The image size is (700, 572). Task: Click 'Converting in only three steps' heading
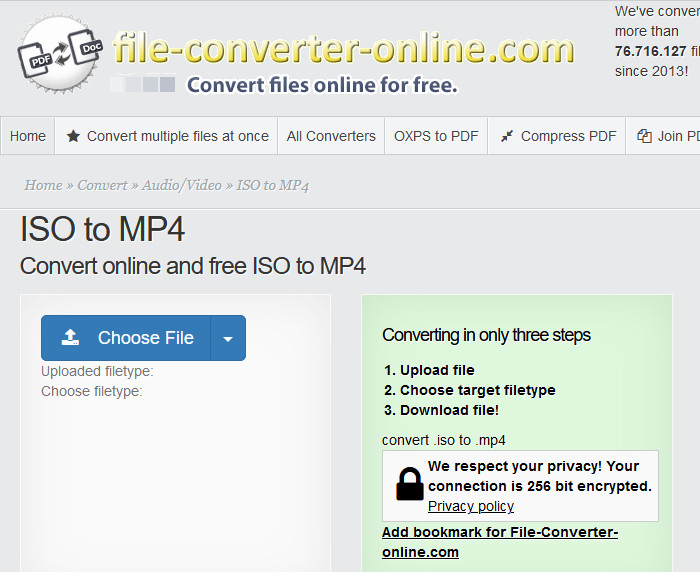(x=486, y=335)
